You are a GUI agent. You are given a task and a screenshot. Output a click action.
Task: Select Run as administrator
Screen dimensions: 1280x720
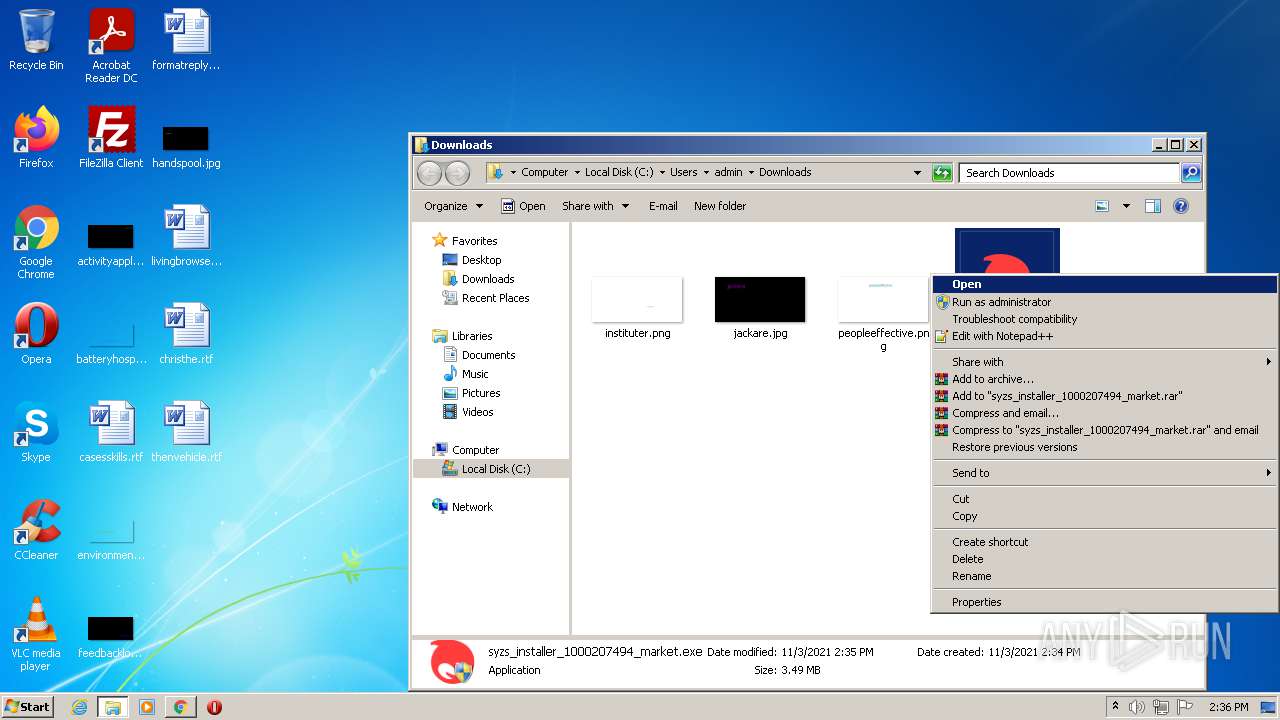point(1105,302)
